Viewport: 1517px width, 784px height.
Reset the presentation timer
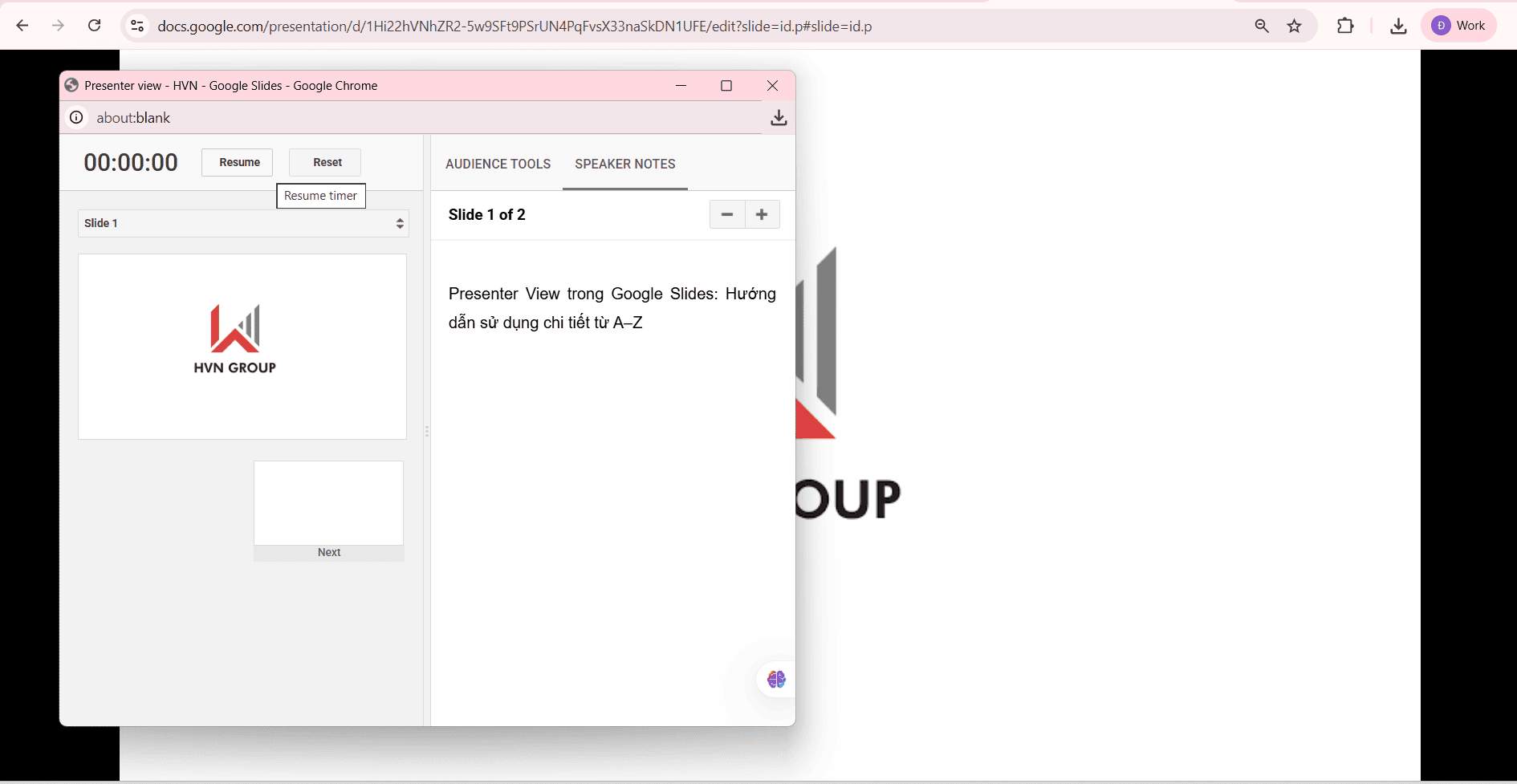324,162
